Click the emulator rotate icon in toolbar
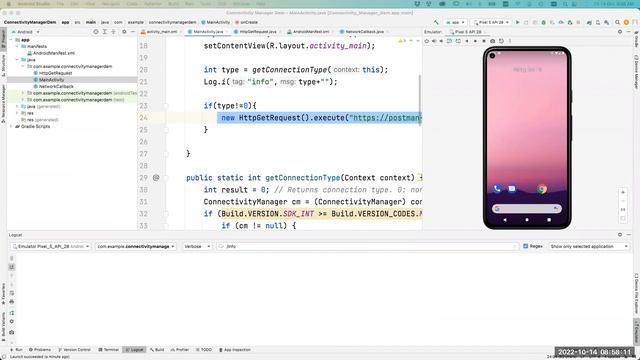Image resolution: width=640 pixels, height=360 pixels. (x=501, y=41)
